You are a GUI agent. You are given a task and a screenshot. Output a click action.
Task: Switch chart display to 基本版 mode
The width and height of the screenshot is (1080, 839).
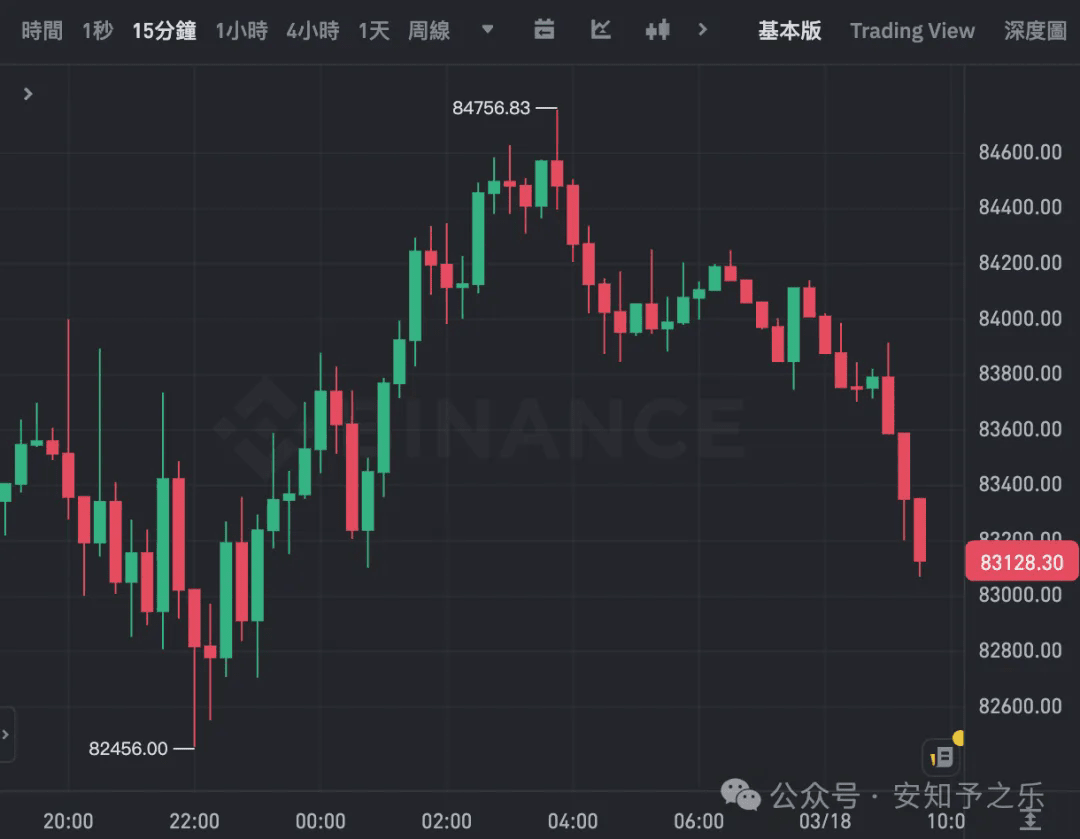point(790,31)
